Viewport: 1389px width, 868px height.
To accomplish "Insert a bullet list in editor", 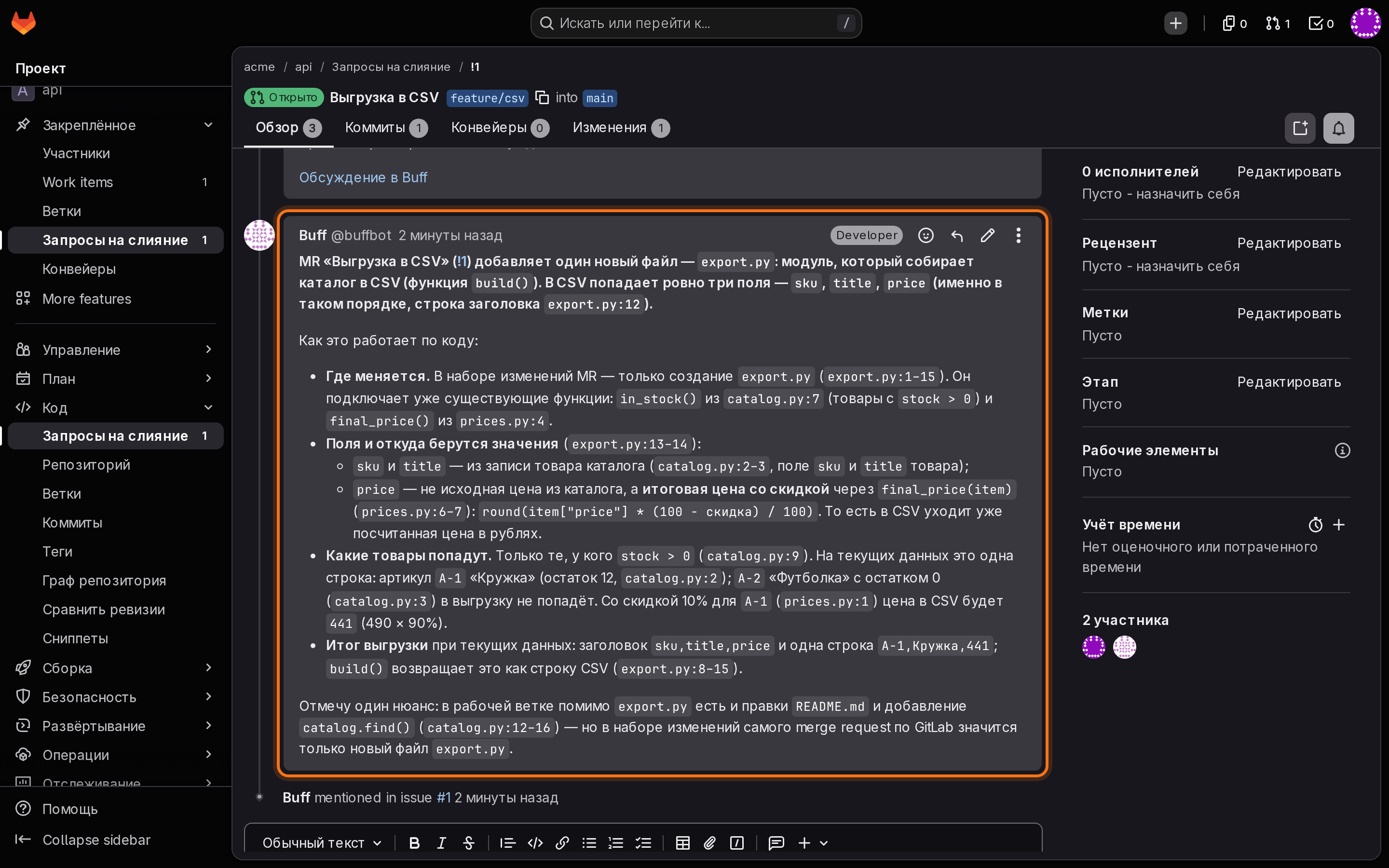I will (589, 843).
